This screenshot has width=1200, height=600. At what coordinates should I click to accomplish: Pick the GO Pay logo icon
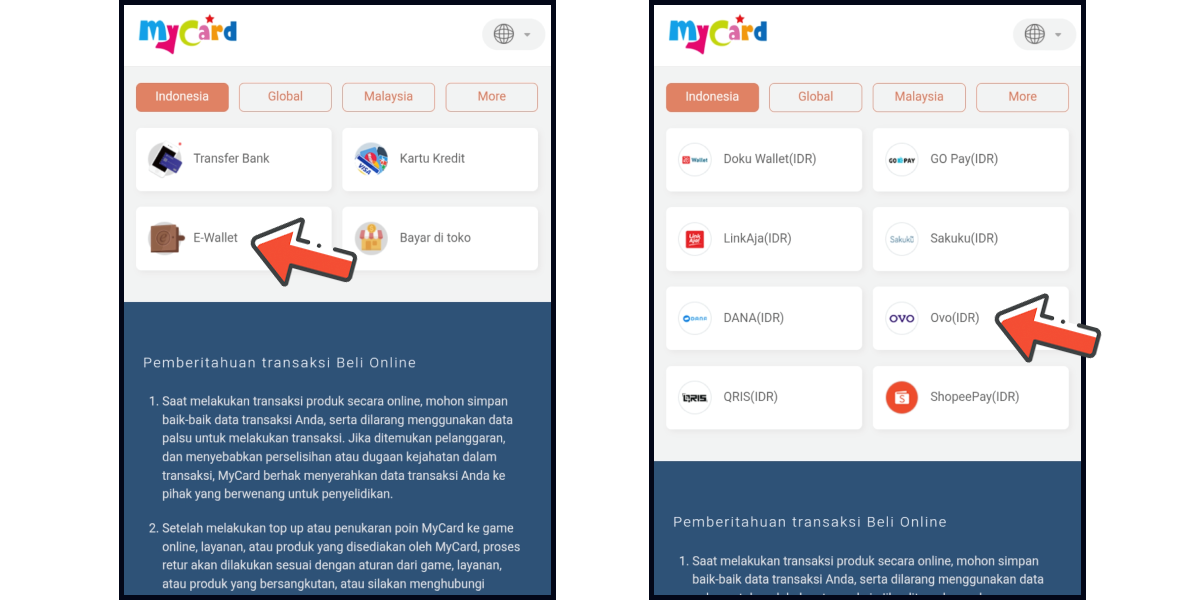click(x=902, y=159)
